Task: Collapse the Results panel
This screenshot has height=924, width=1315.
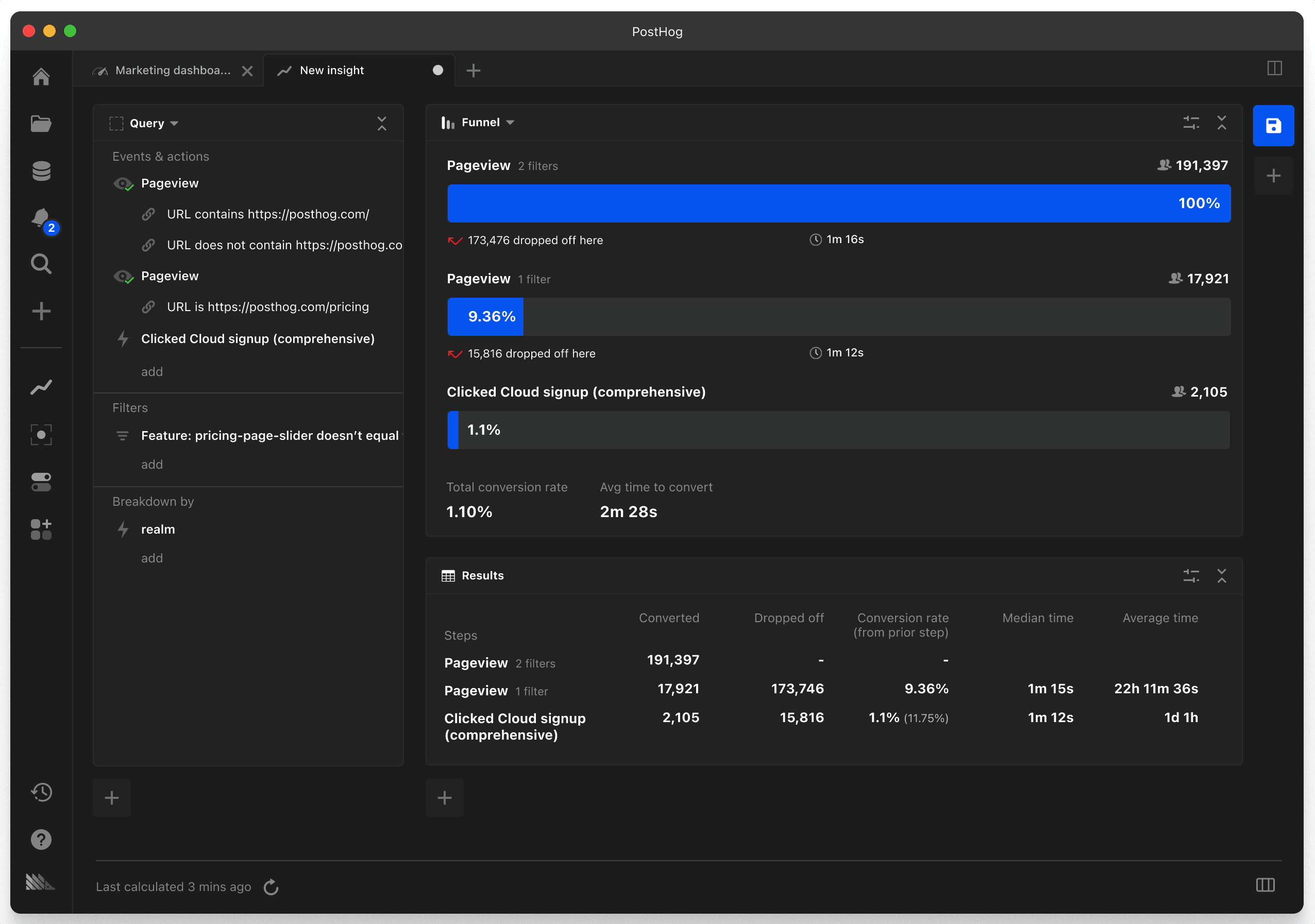Action: (1222, 575)
